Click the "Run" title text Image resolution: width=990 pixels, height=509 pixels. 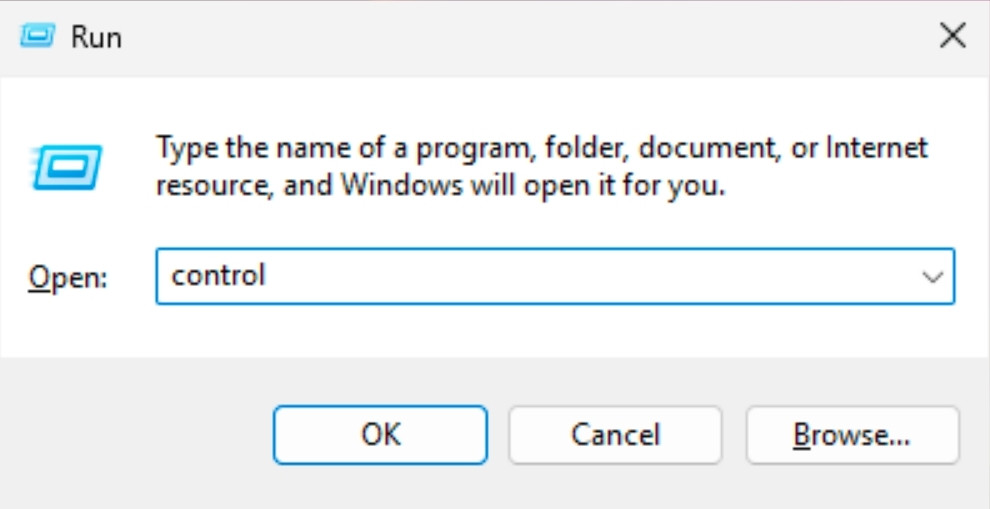[96, 38]
